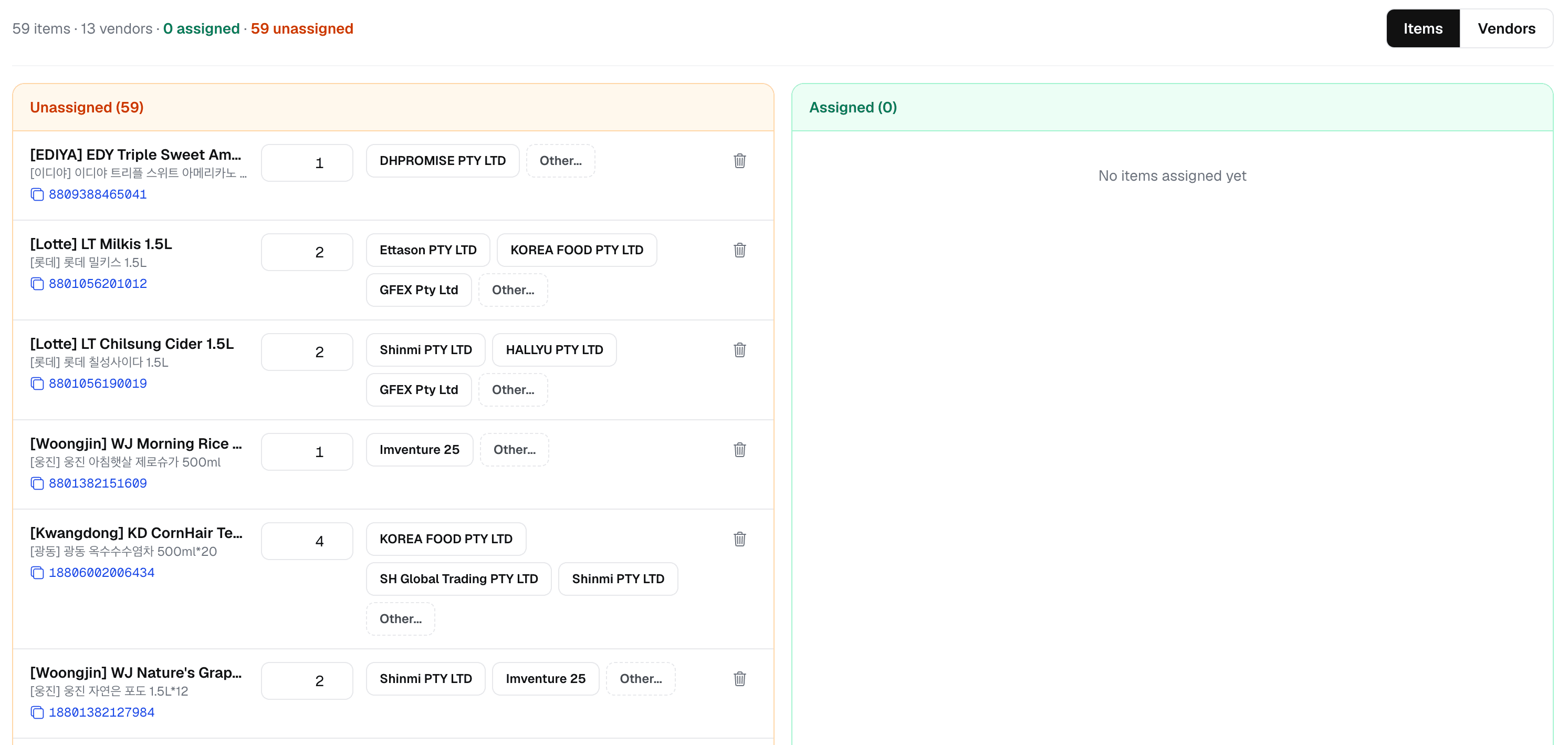Viewport: 1568px width, 745px height.
Task: Assign Milkis to Ettason PTY LTD
Action: (428, 251)
